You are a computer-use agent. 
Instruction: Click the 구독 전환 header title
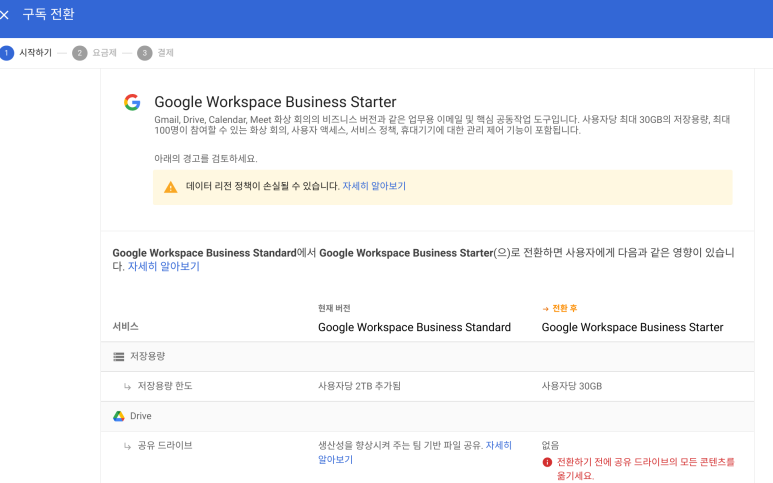click(48, 14)
